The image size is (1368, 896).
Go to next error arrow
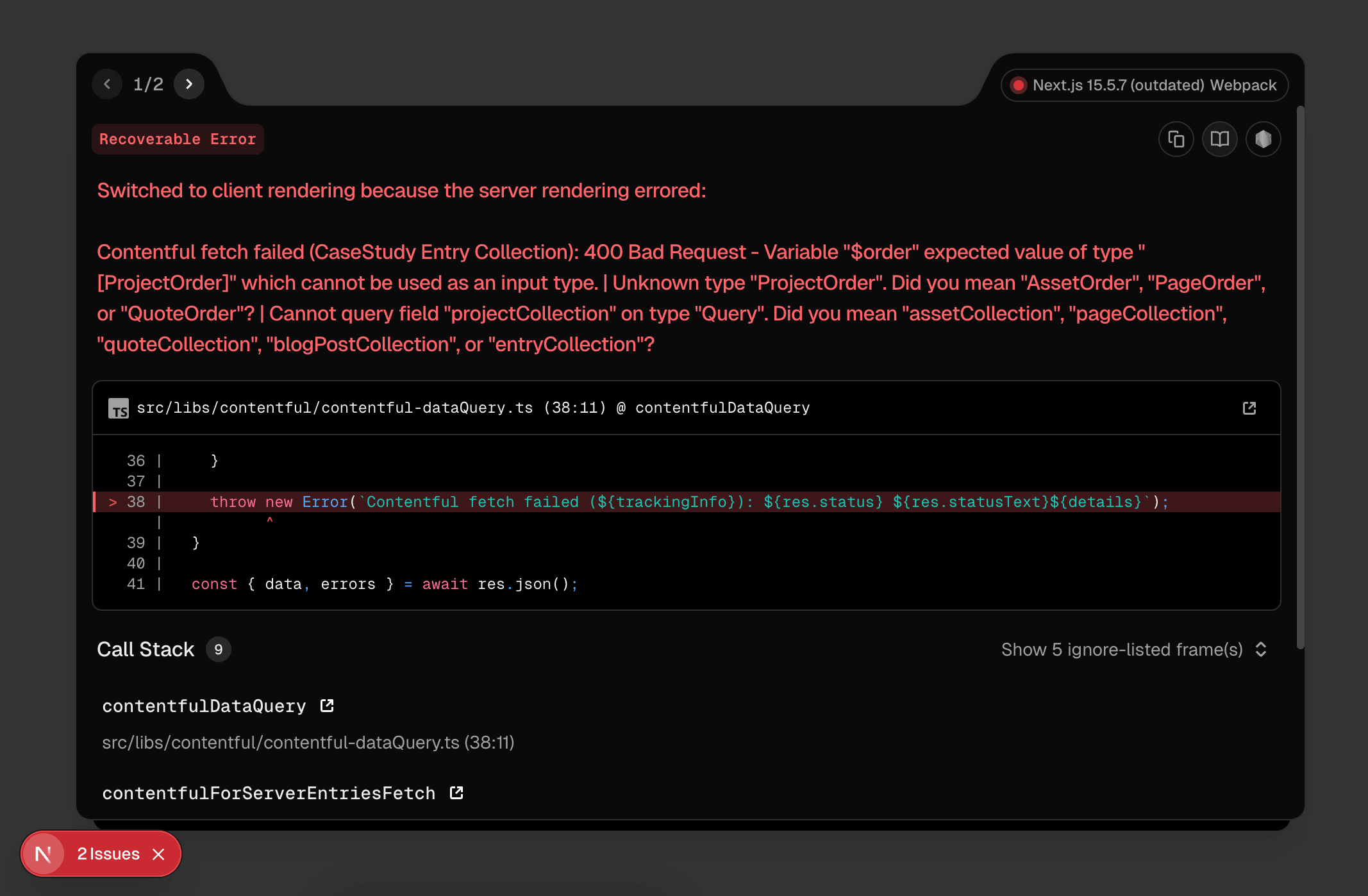(x=189, y=84)
